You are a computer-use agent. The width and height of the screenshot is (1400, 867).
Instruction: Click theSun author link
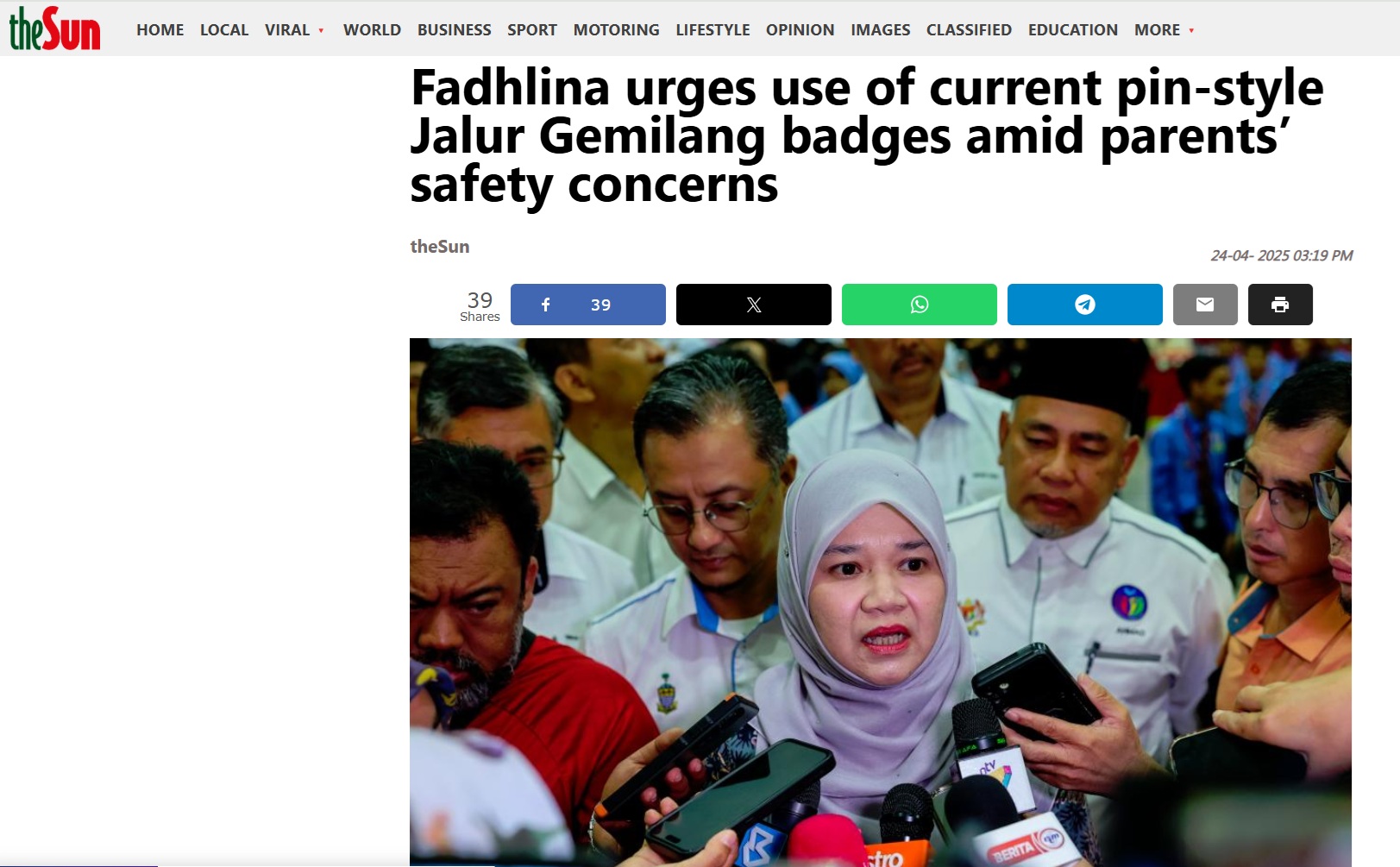[440, 247]
